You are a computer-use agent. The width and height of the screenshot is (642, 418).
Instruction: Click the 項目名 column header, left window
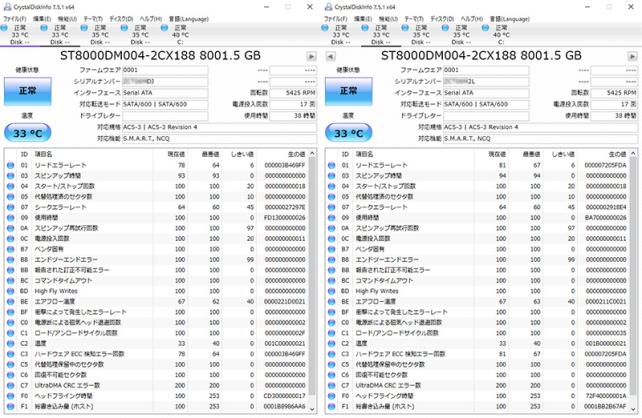pyautogui.click(x=43, y=154)
